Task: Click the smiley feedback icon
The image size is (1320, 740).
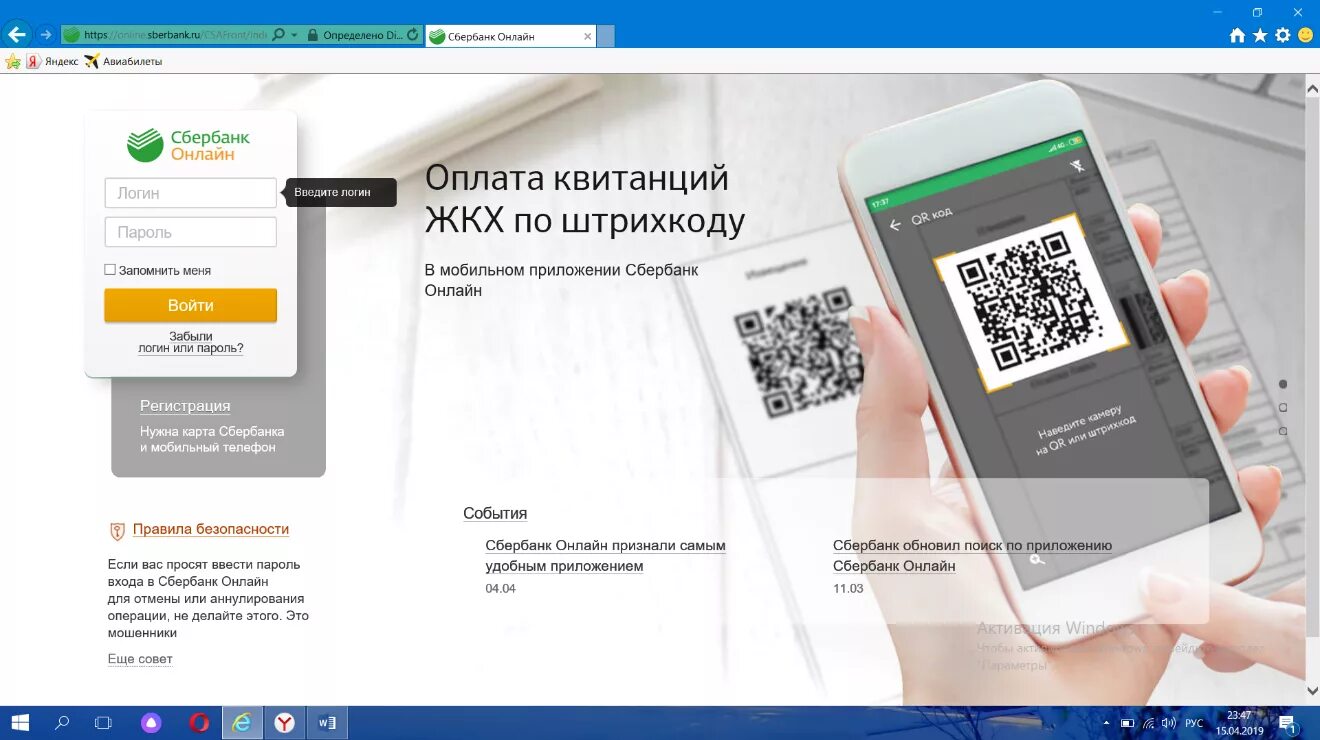Action: pos(1305,35)
